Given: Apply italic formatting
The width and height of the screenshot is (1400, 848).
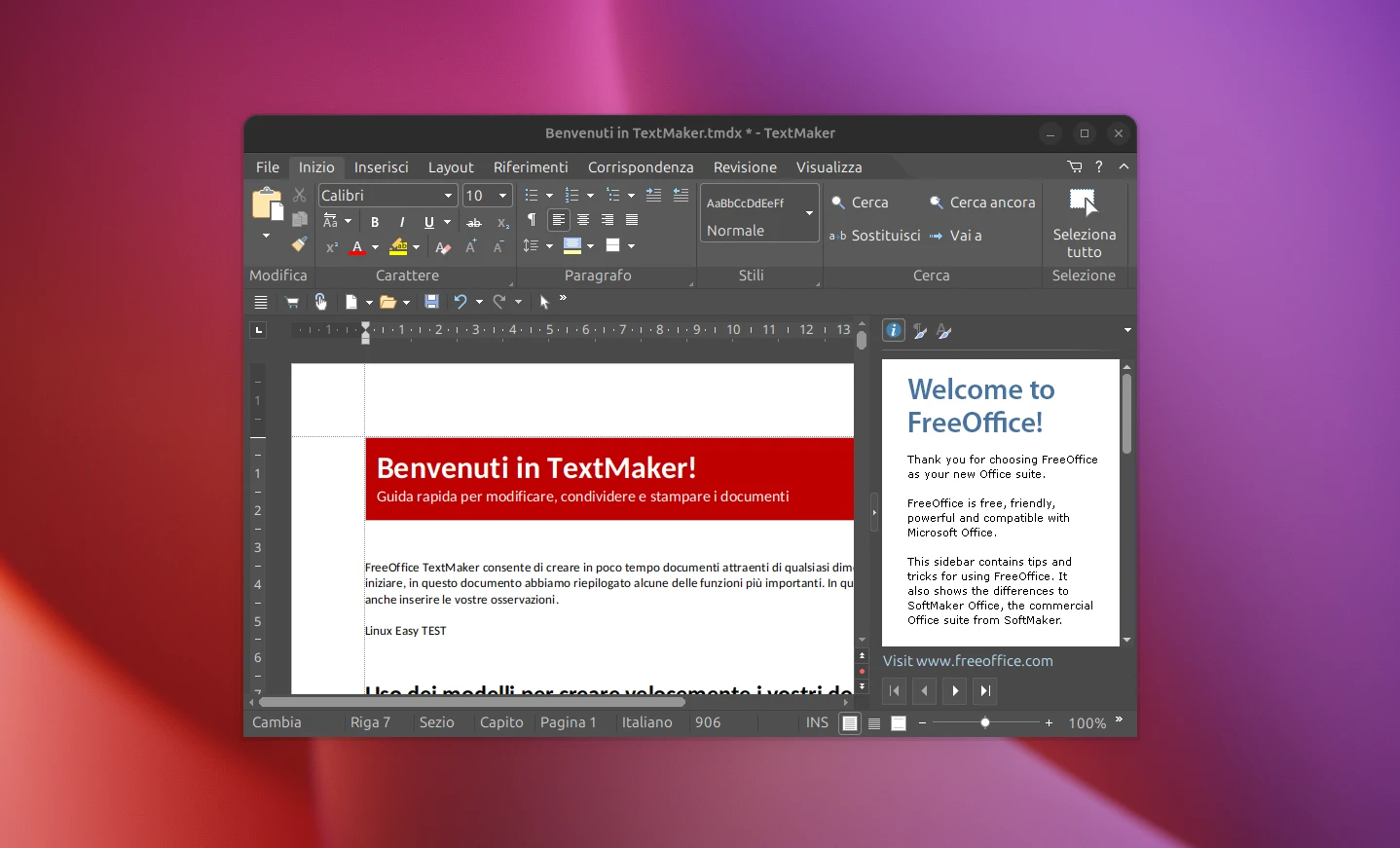Looking at the screenshot, I should point(401,222).
